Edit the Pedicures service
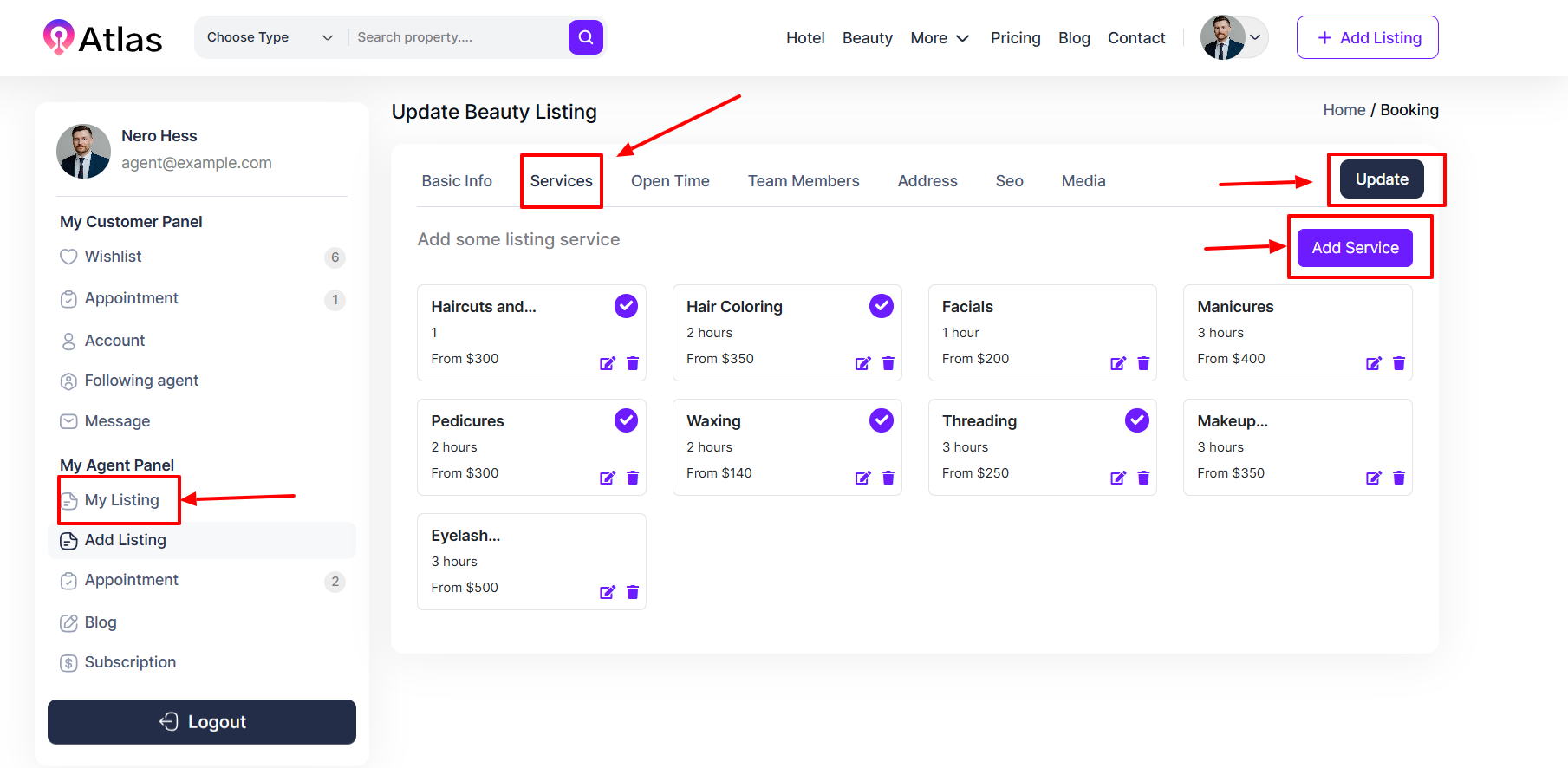This screenshot has height=768, width=1568. point(607,478)
